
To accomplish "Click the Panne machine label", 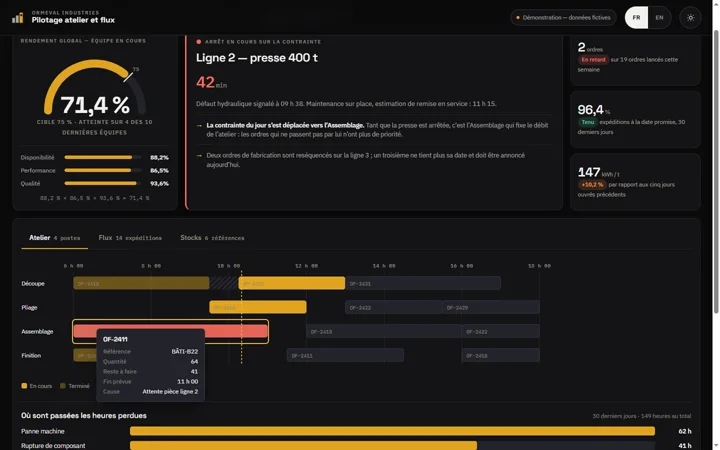I will pyautogui.click(x=43, y=431).
